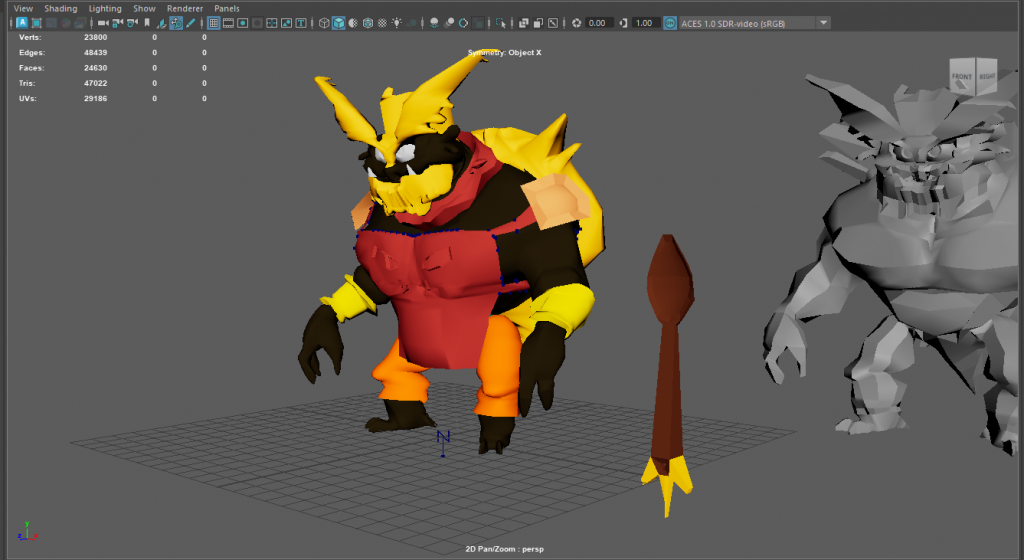Toggle the Safe Action icon
This screenshot has width=1024, height=560.
tap(286, 23)
